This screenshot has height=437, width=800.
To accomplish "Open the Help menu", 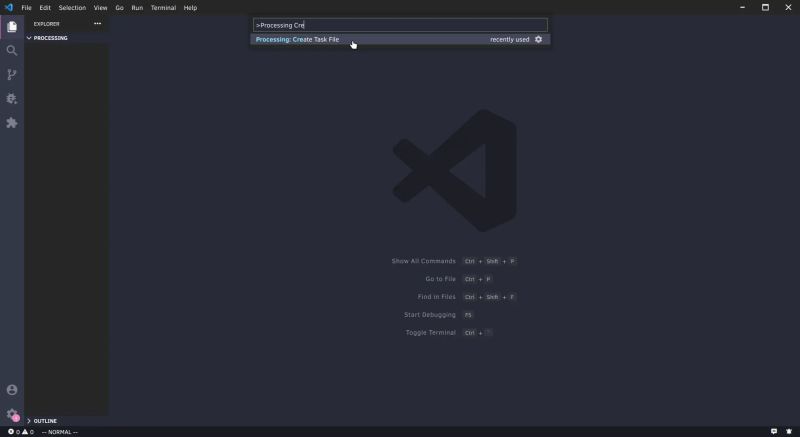I will [190, 8].
